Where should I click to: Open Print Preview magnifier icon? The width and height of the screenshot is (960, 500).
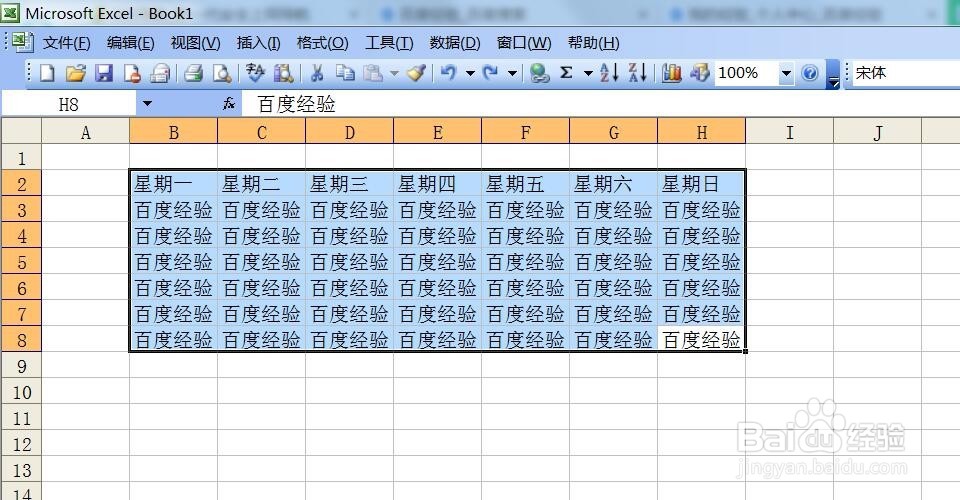click(x=222, y=73)
